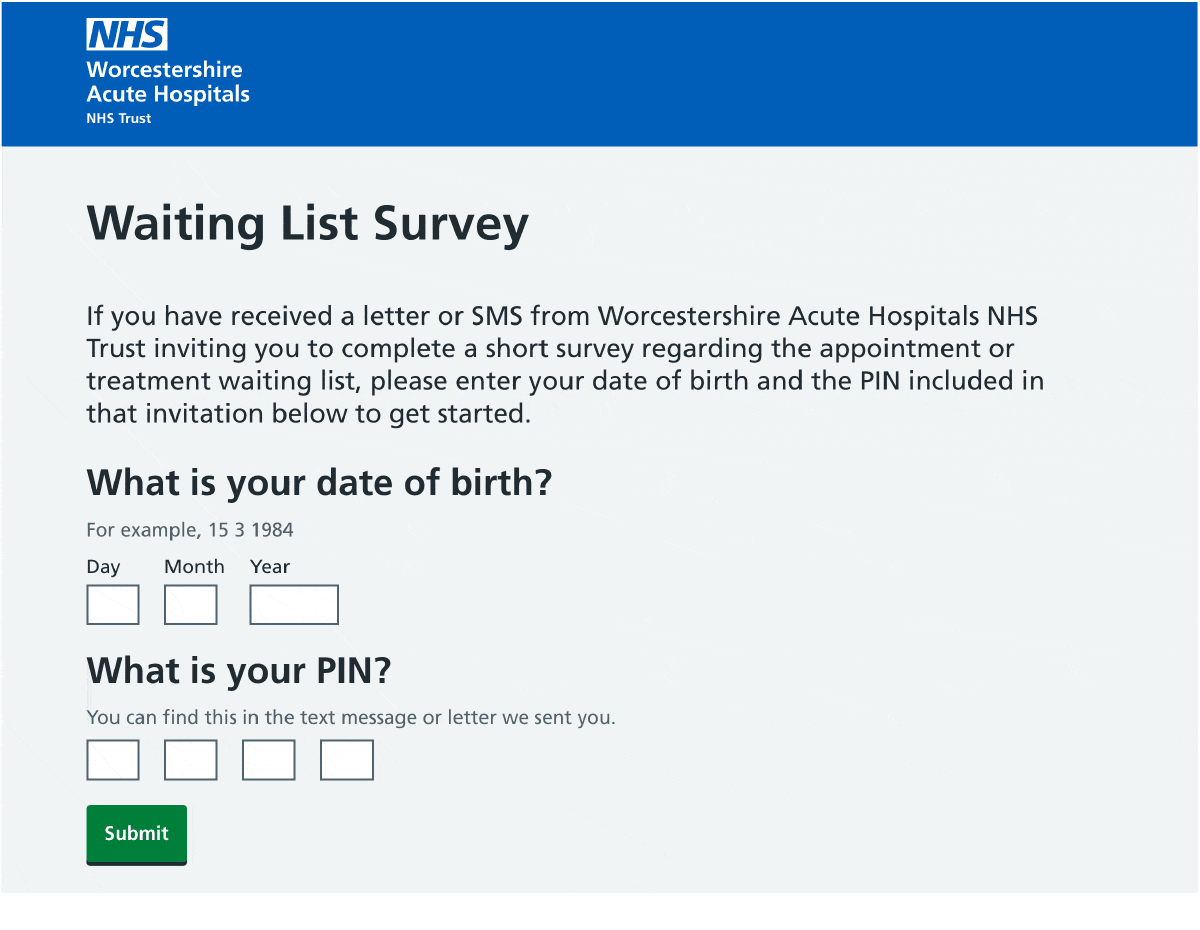Click the example date hint text
The height and width of the screenshot is (930, 1200).
click(x=190, y=530)
